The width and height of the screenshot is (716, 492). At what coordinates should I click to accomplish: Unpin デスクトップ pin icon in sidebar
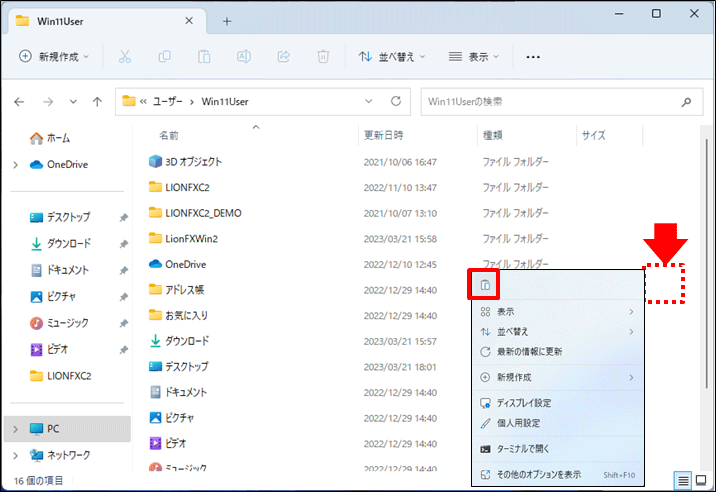(123, 218)
